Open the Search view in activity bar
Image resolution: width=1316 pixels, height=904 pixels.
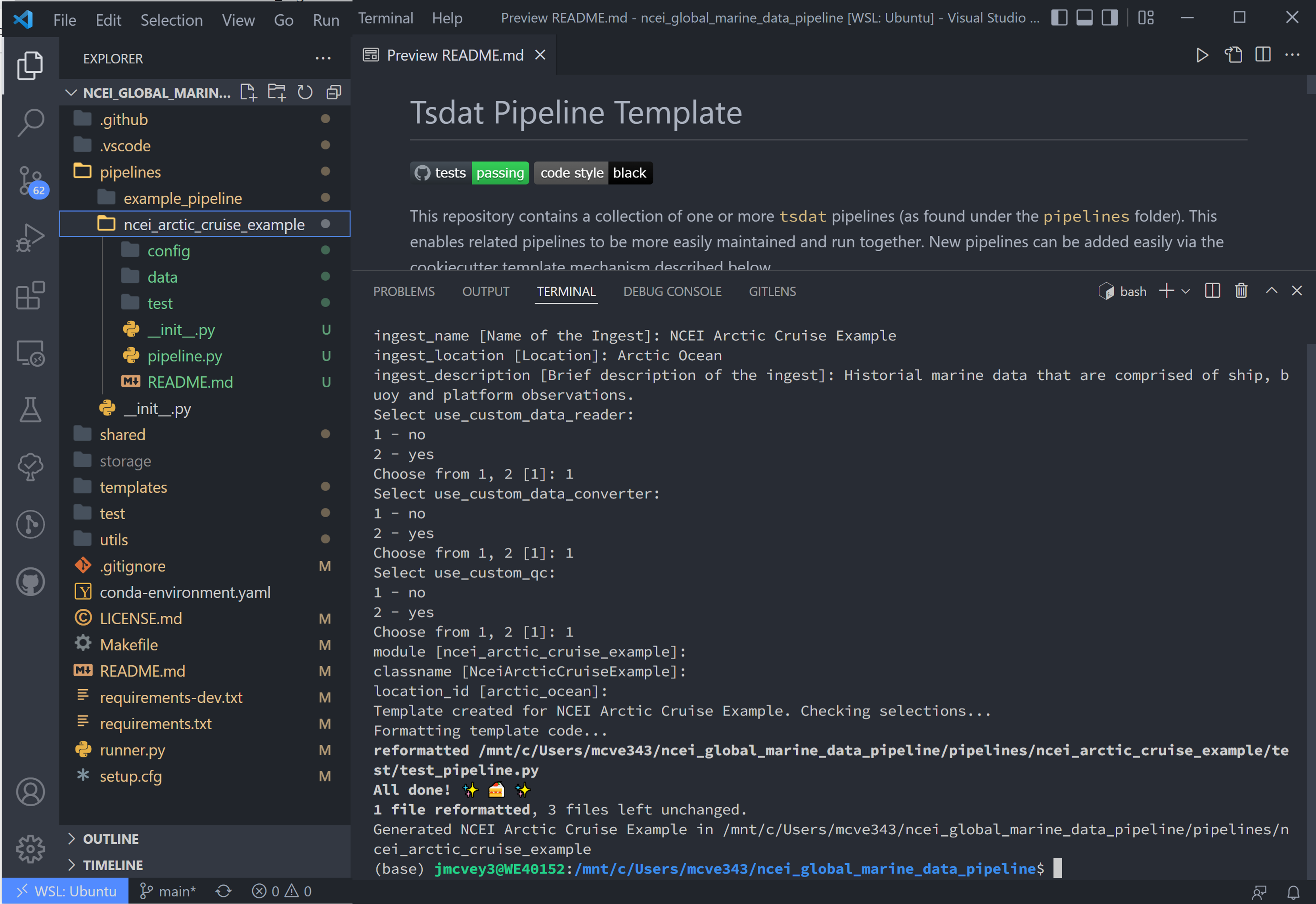[x=31, y=122]
